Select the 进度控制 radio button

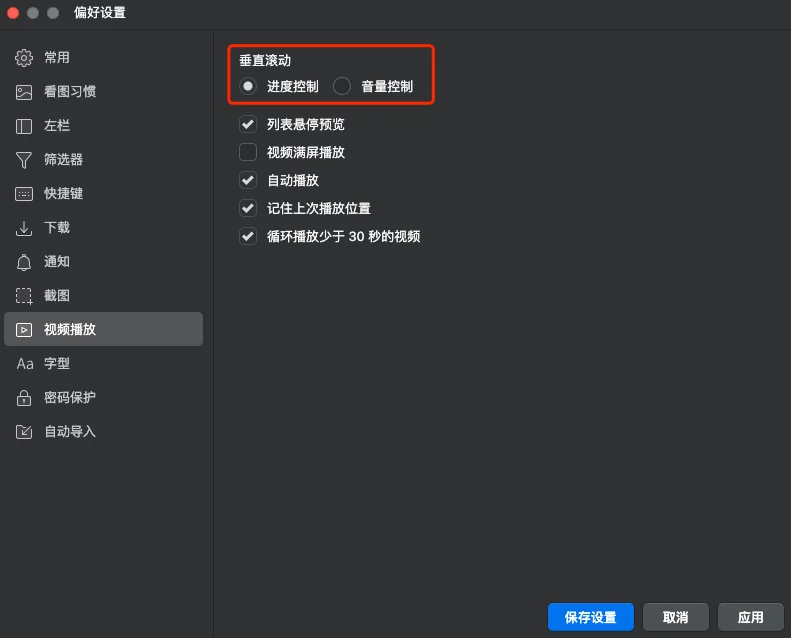tap(248, 86)
